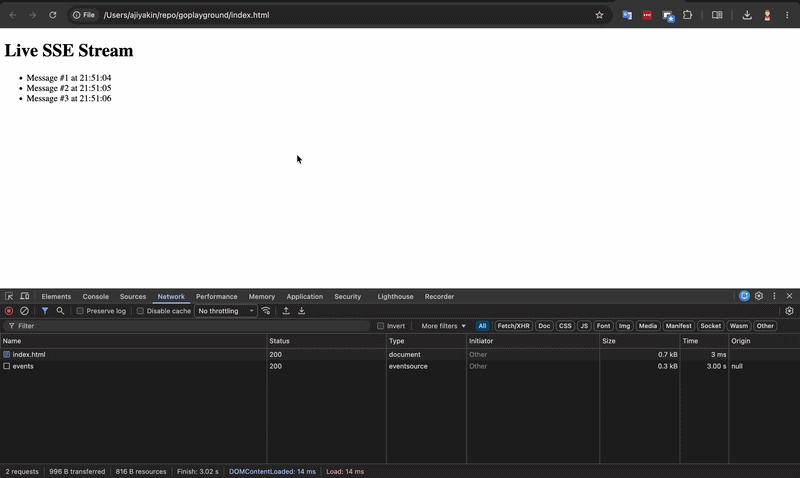Viewport: 800px width, 478px height.
Task: Filter requests by Img type
Action: 624,325
